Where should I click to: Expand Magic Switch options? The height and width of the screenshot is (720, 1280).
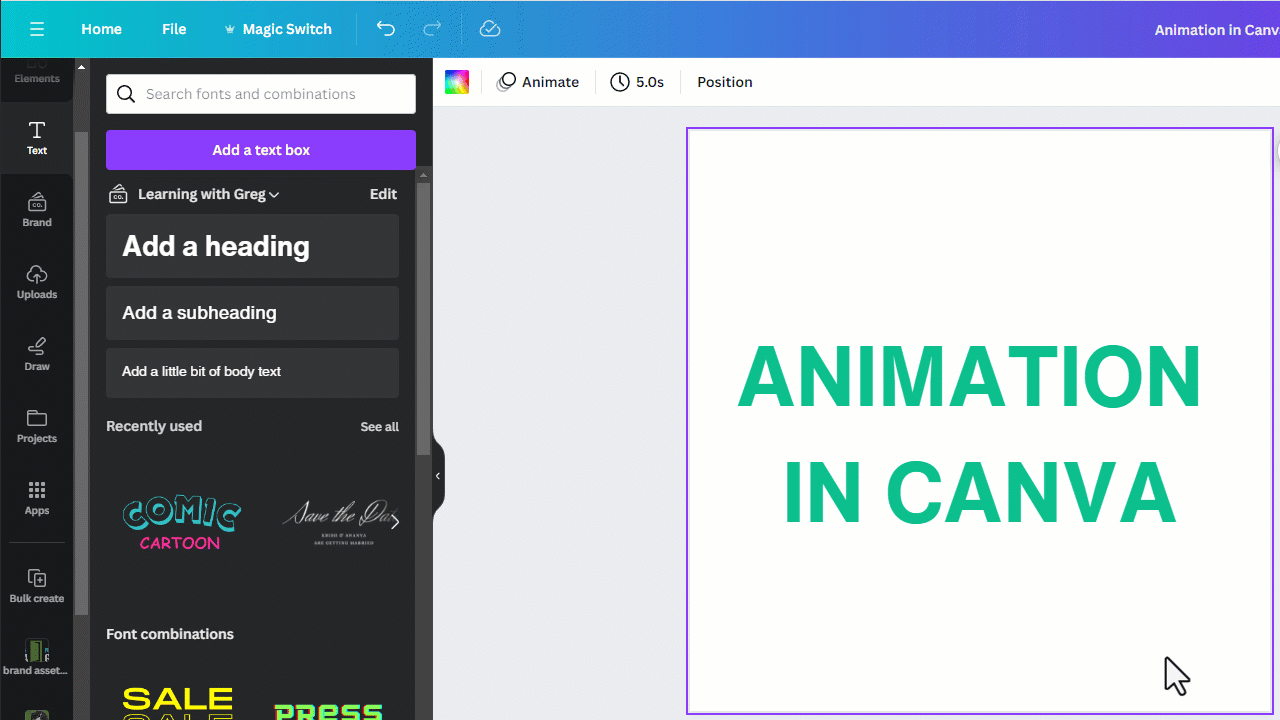coord(278,29)
